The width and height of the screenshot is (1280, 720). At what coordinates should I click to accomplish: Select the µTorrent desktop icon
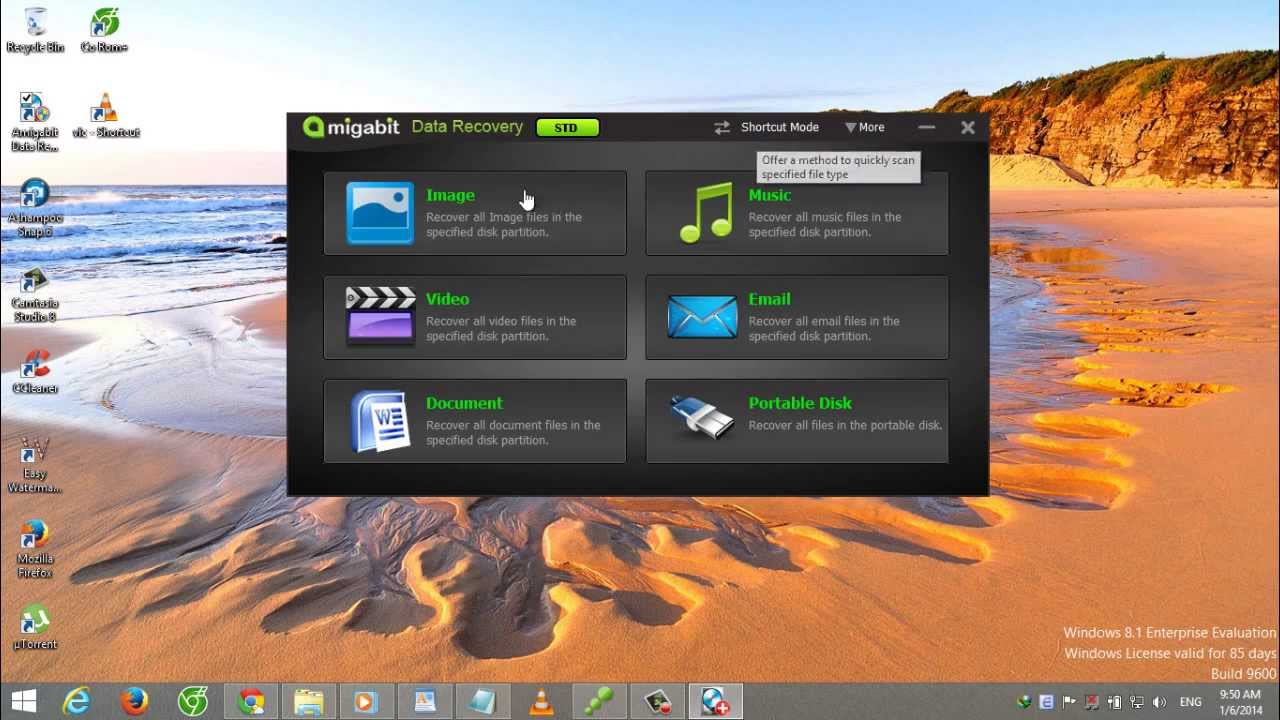(x=35, y=627)
